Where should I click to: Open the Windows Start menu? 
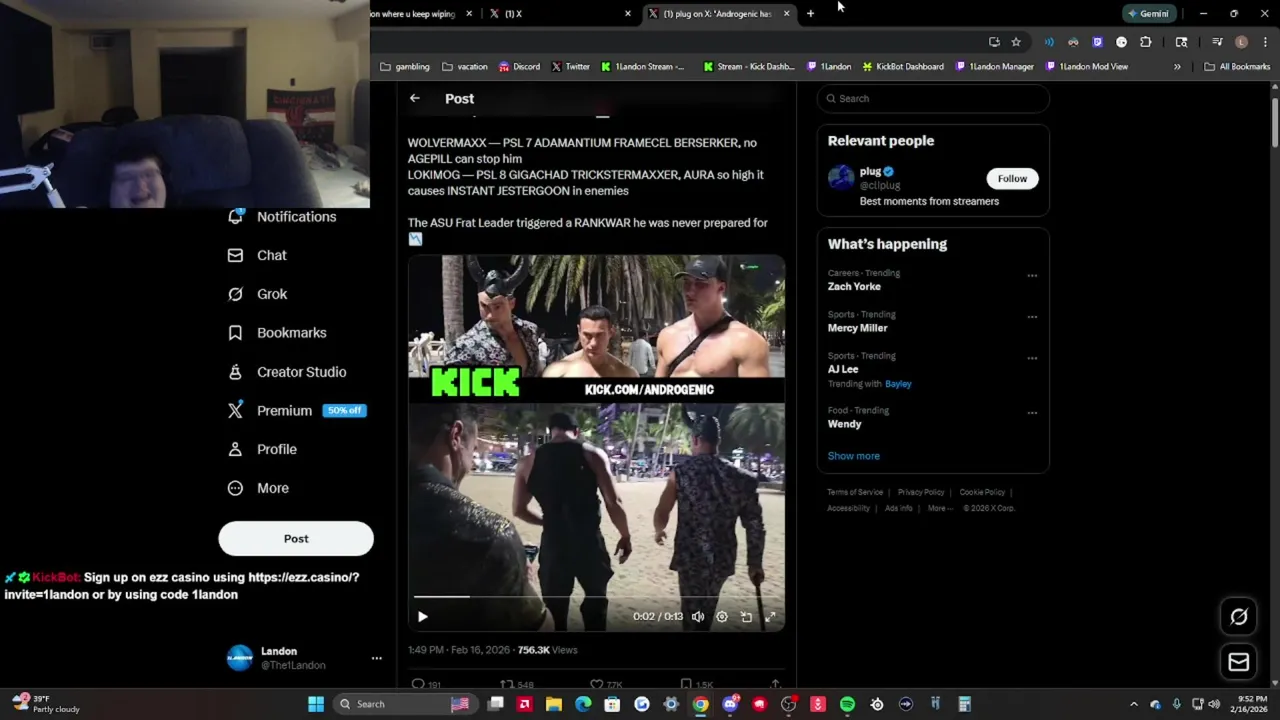pyautogui.click(x=316, y=704)
